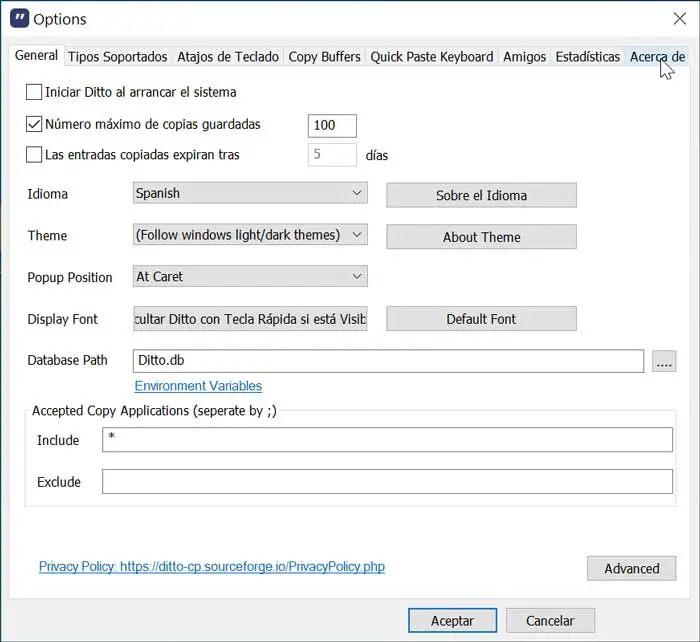
Task: Close the Options dialog window
Action: coord(680,18)
